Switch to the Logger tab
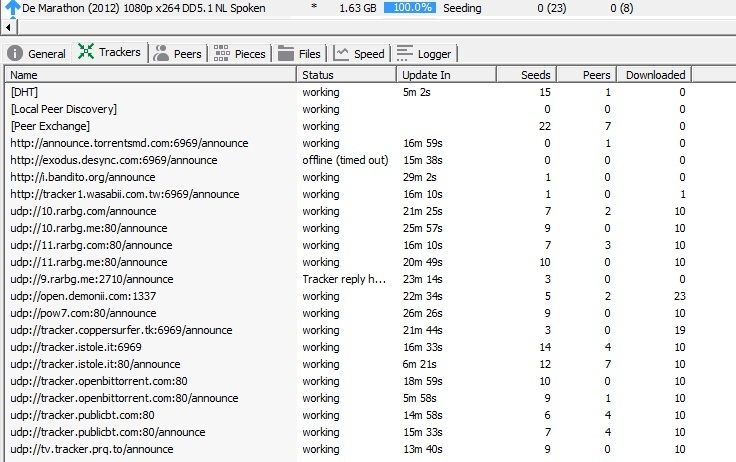Viewport: 736px width, 462px height. click(x=424, y=54)
